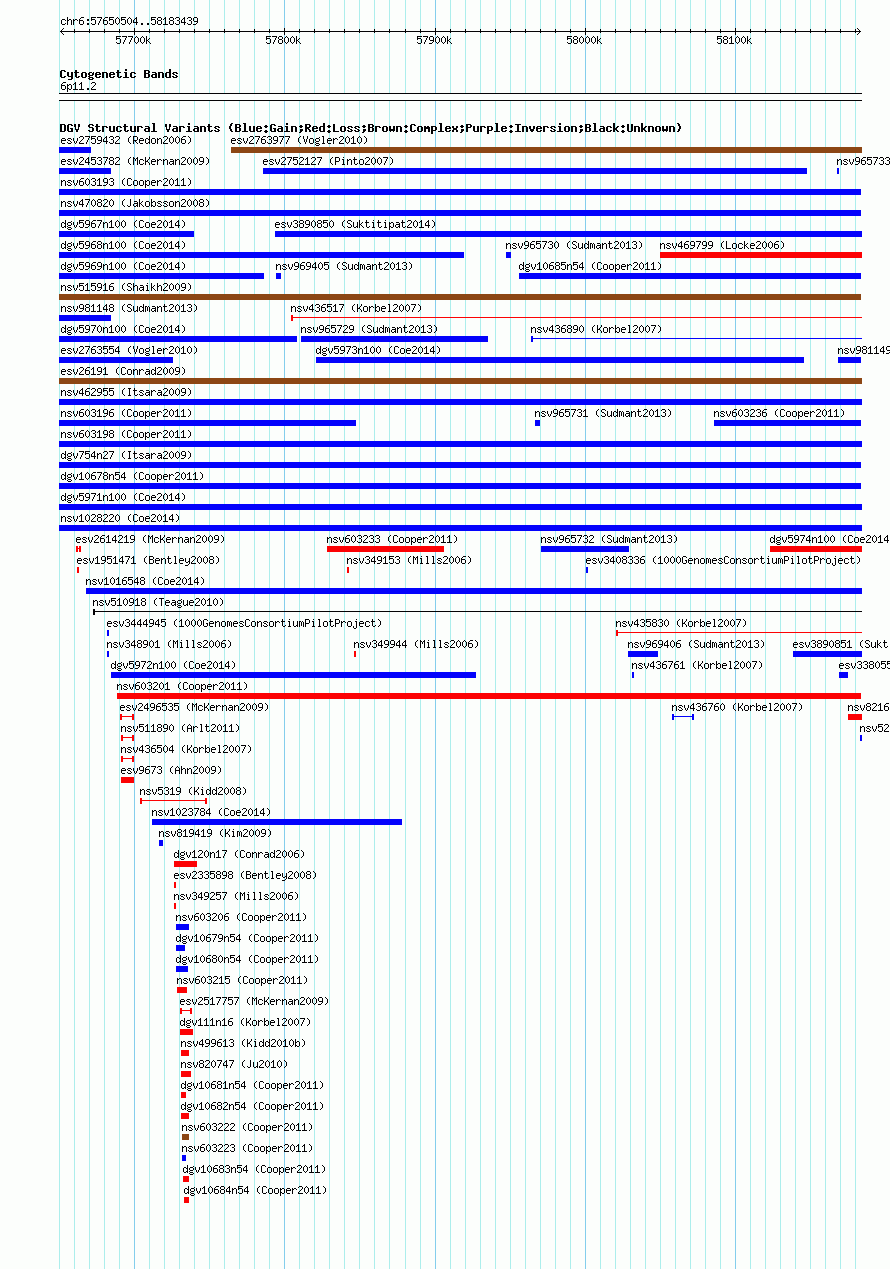890x1269 pixels.
Task: Select the nsv499613 (Kidd2010b) label
Action: pos(243,1043)
